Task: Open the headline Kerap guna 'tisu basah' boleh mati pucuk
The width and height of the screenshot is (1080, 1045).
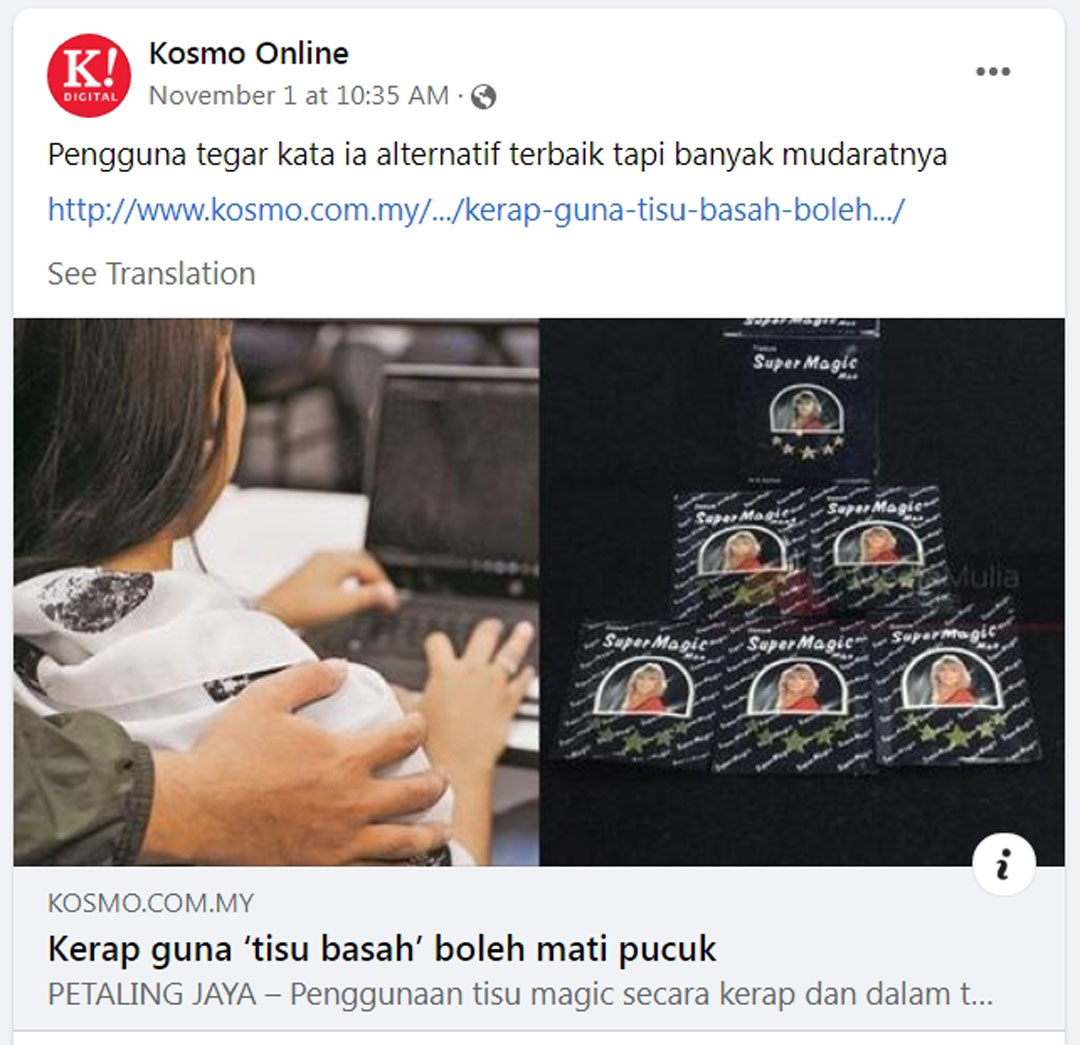Action: pyautogui.click(x=382, y=949)
